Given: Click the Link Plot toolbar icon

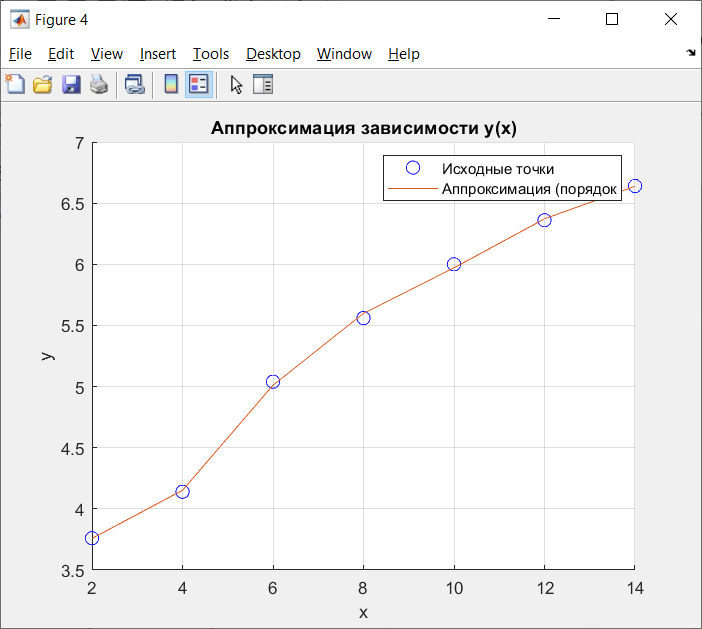Looking at the screenshot, I should 134,84.
